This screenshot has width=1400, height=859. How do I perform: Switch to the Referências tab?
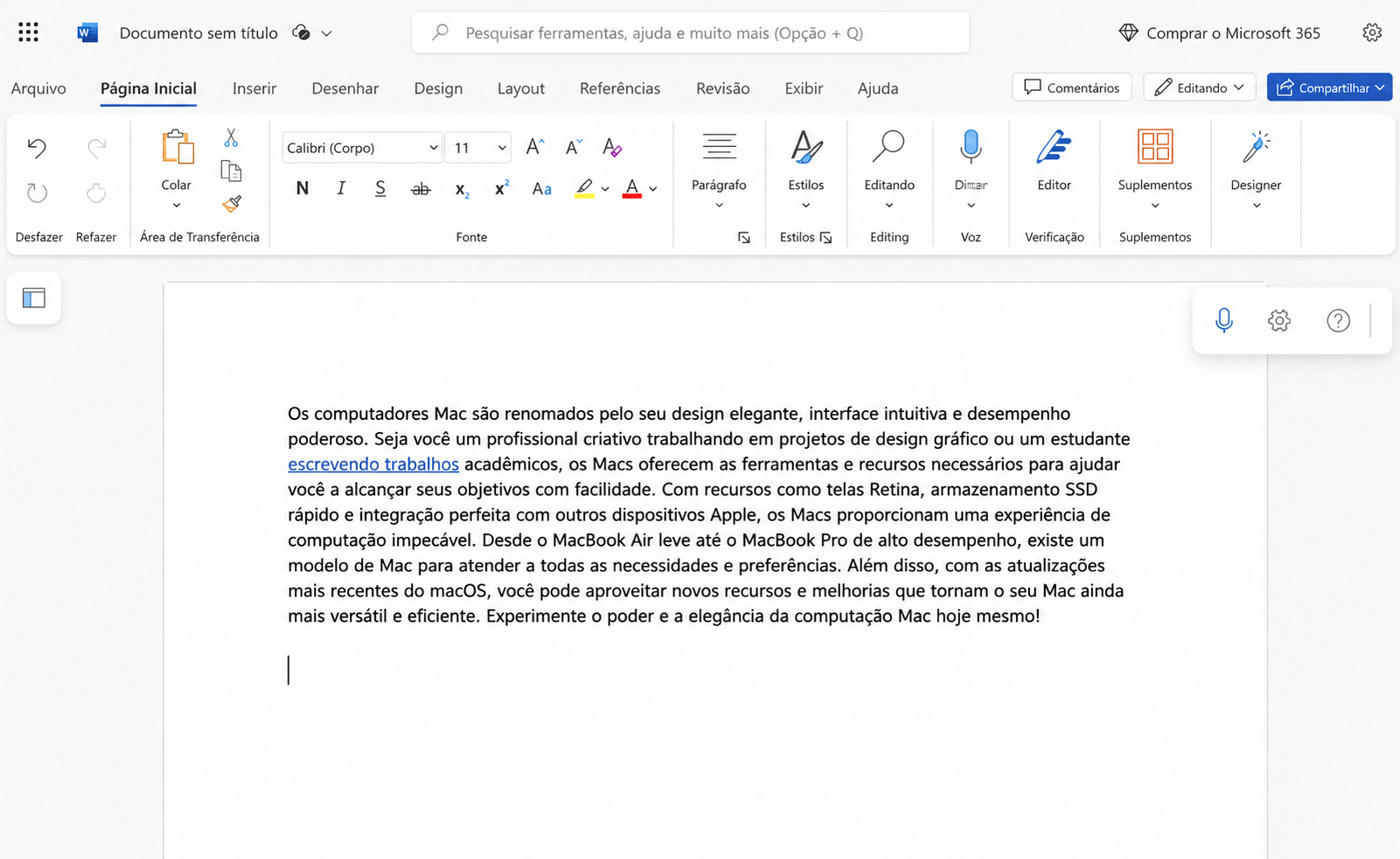[x=620, y=88]
